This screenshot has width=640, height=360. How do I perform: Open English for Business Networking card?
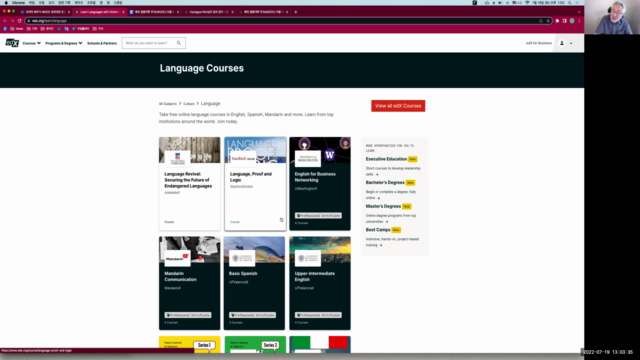point(320,184)
